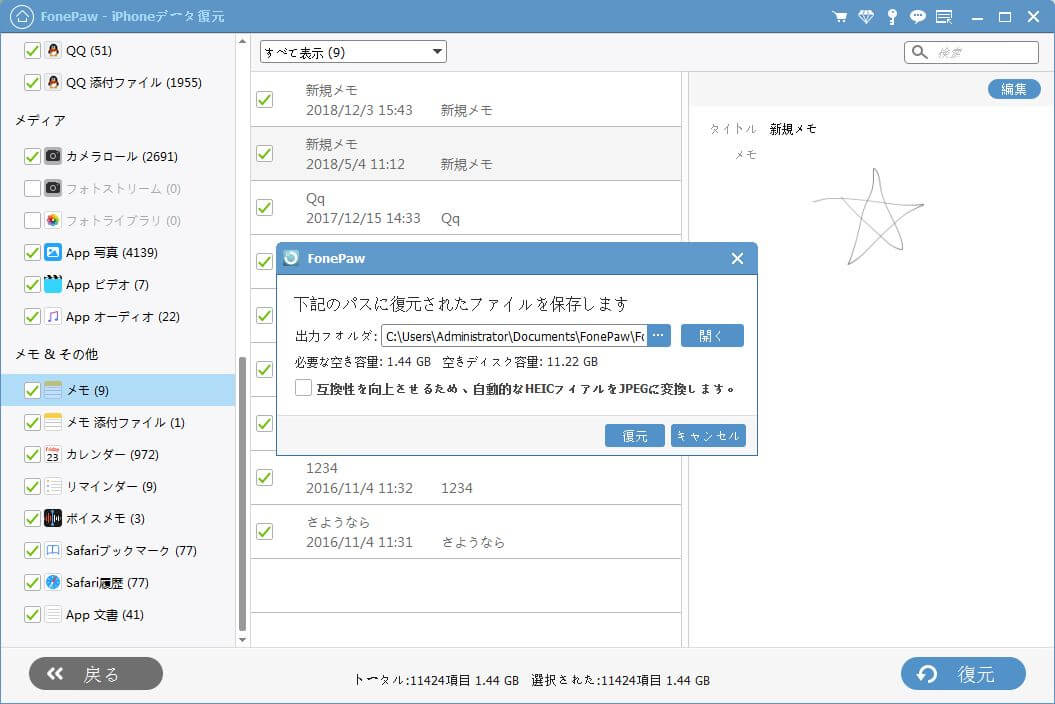This screenshot has height=704, width=1055.
Task: Click the App 写真 picture icon
Action: pos(53,252)
